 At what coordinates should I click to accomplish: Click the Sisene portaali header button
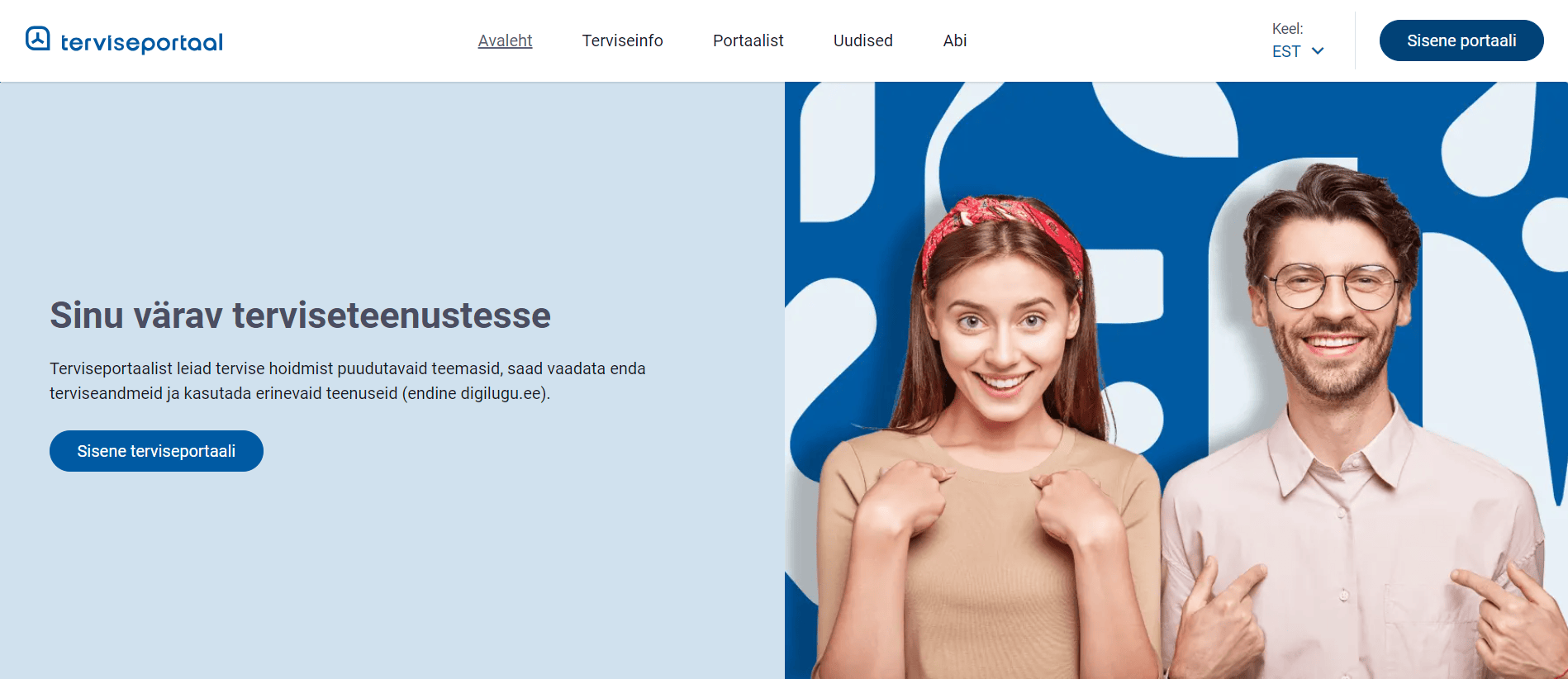tap(1461, 40)
